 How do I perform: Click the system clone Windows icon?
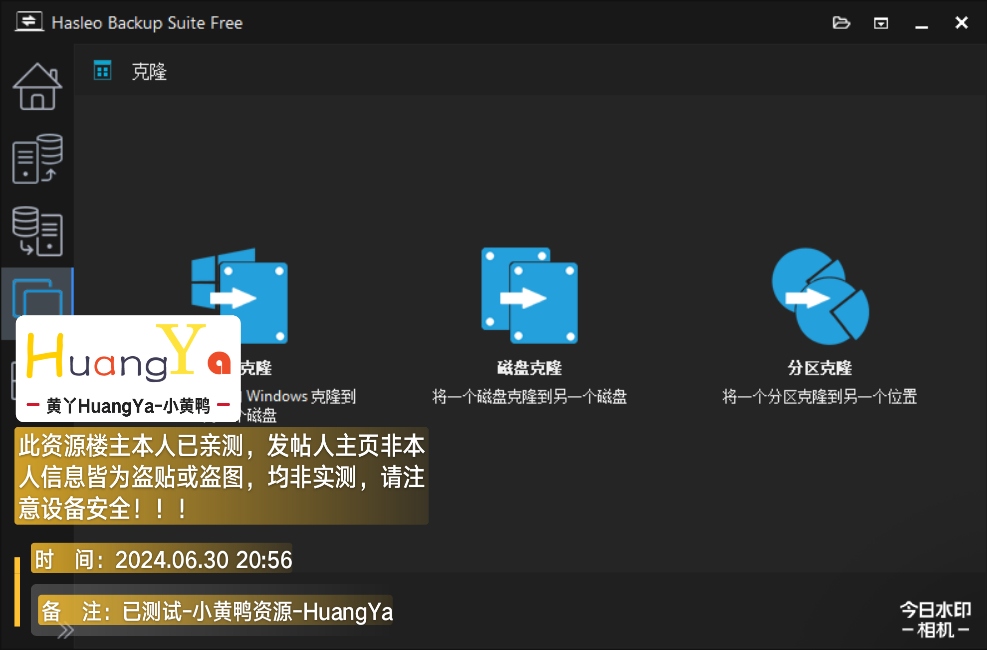point(240,295)
